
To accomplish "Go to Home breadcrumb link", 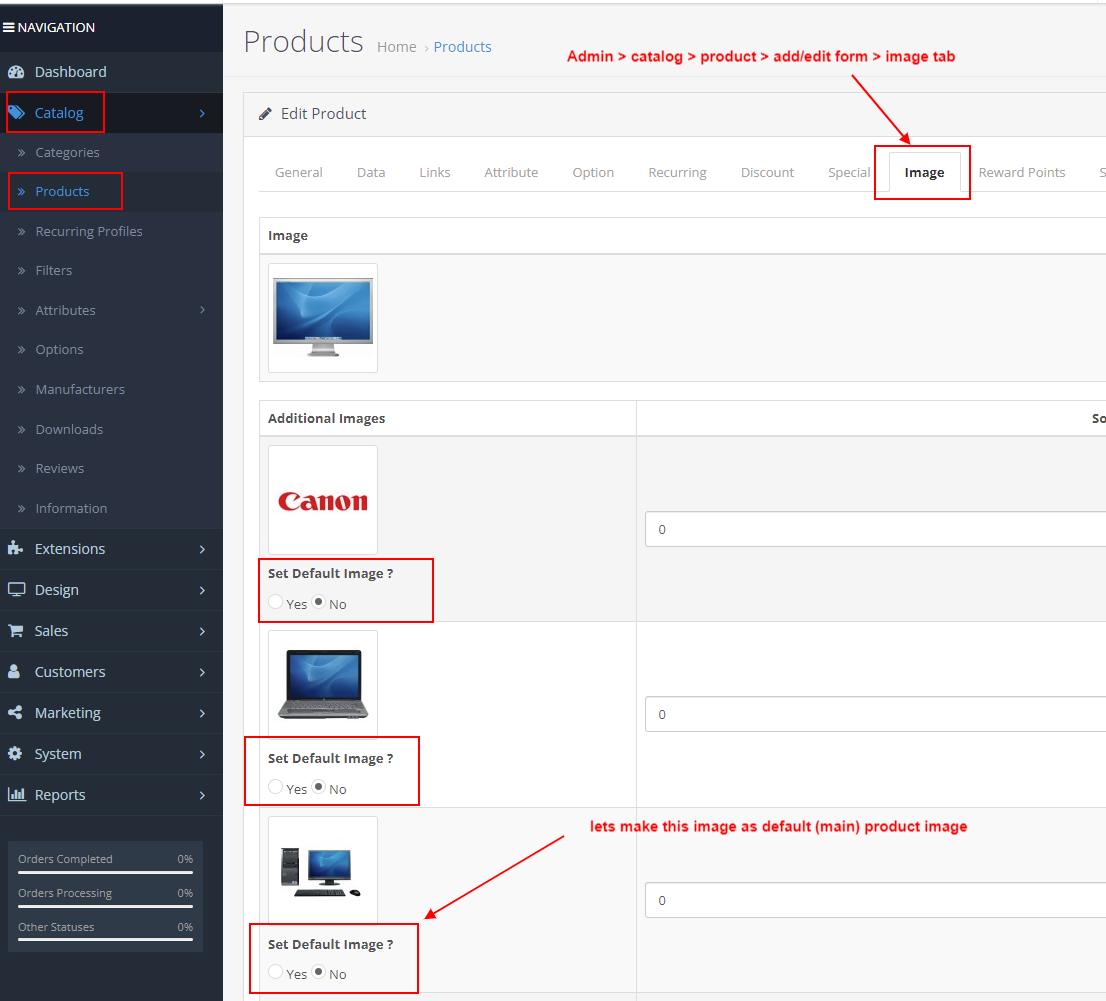I will tap(396, 47).
